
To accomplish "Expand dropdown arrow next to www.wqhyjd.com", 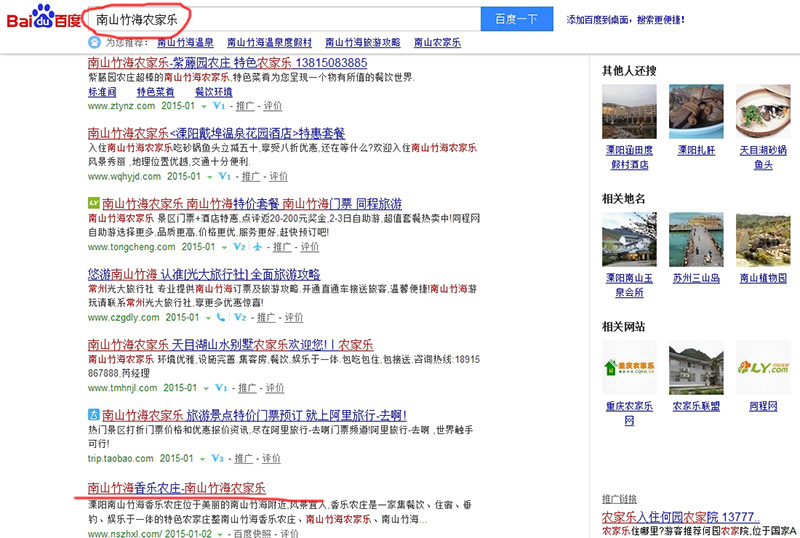I will point(209,177).
